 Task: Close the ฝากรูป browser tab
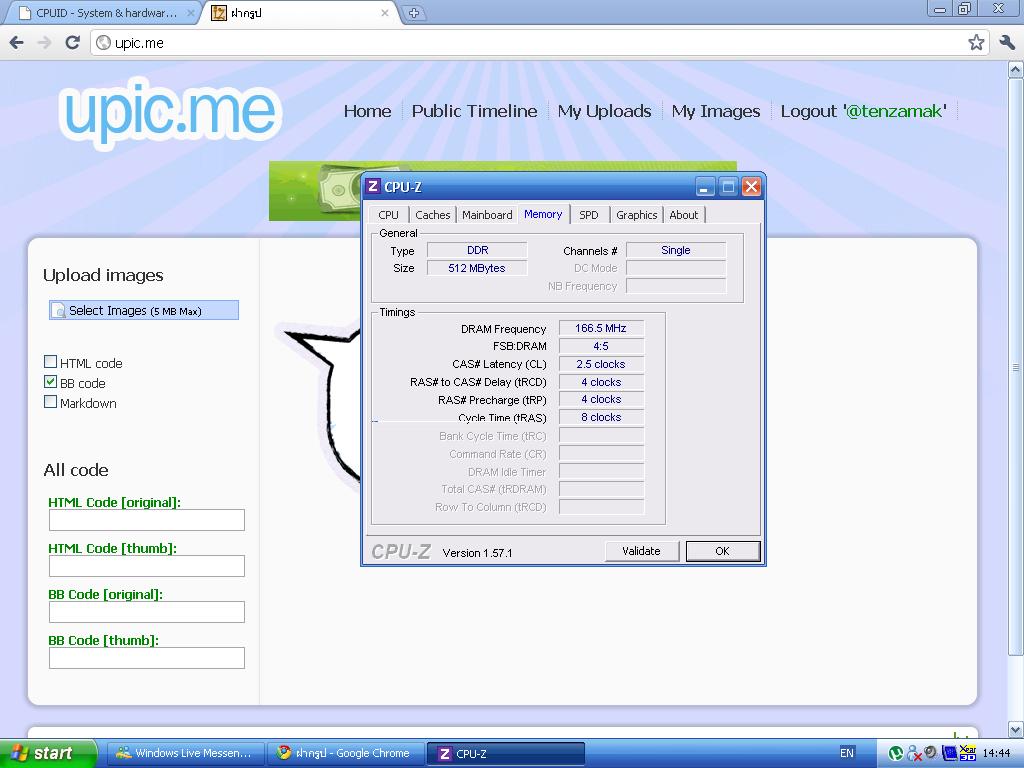tap(385, 13)
